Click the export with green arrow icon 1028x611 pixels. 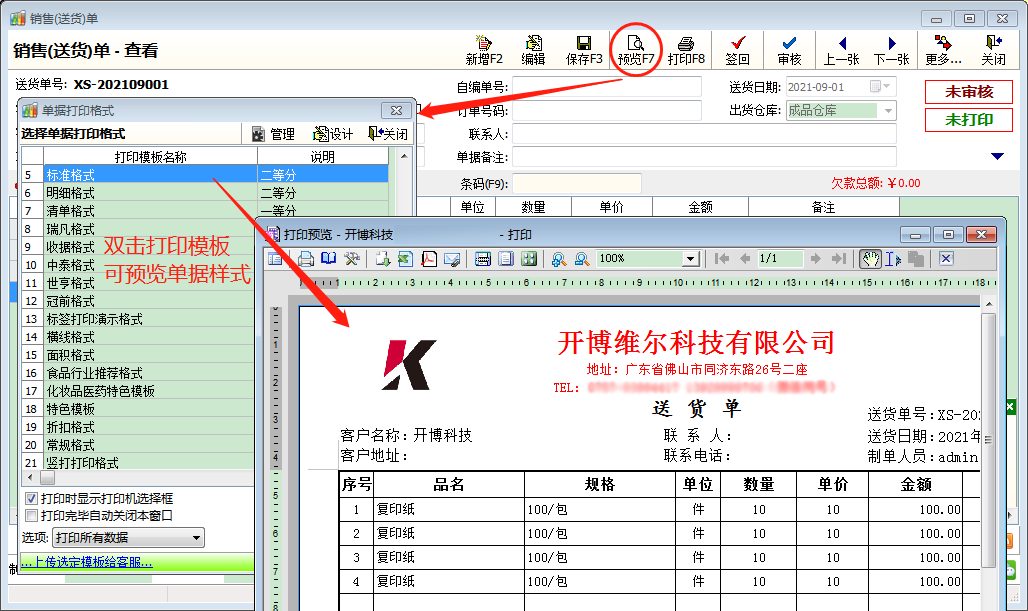[x=382, y=259]
